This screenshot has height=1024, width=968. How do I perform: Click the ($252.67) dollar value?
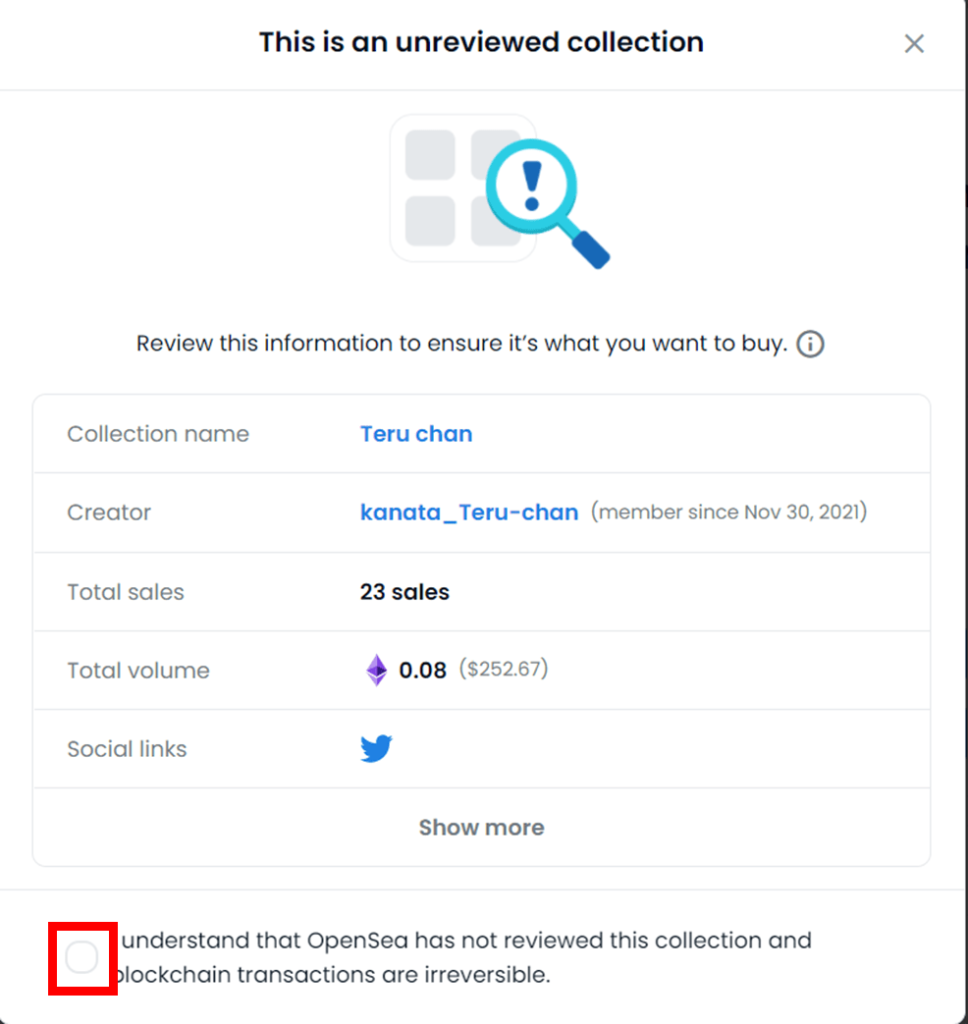point(503,669)
